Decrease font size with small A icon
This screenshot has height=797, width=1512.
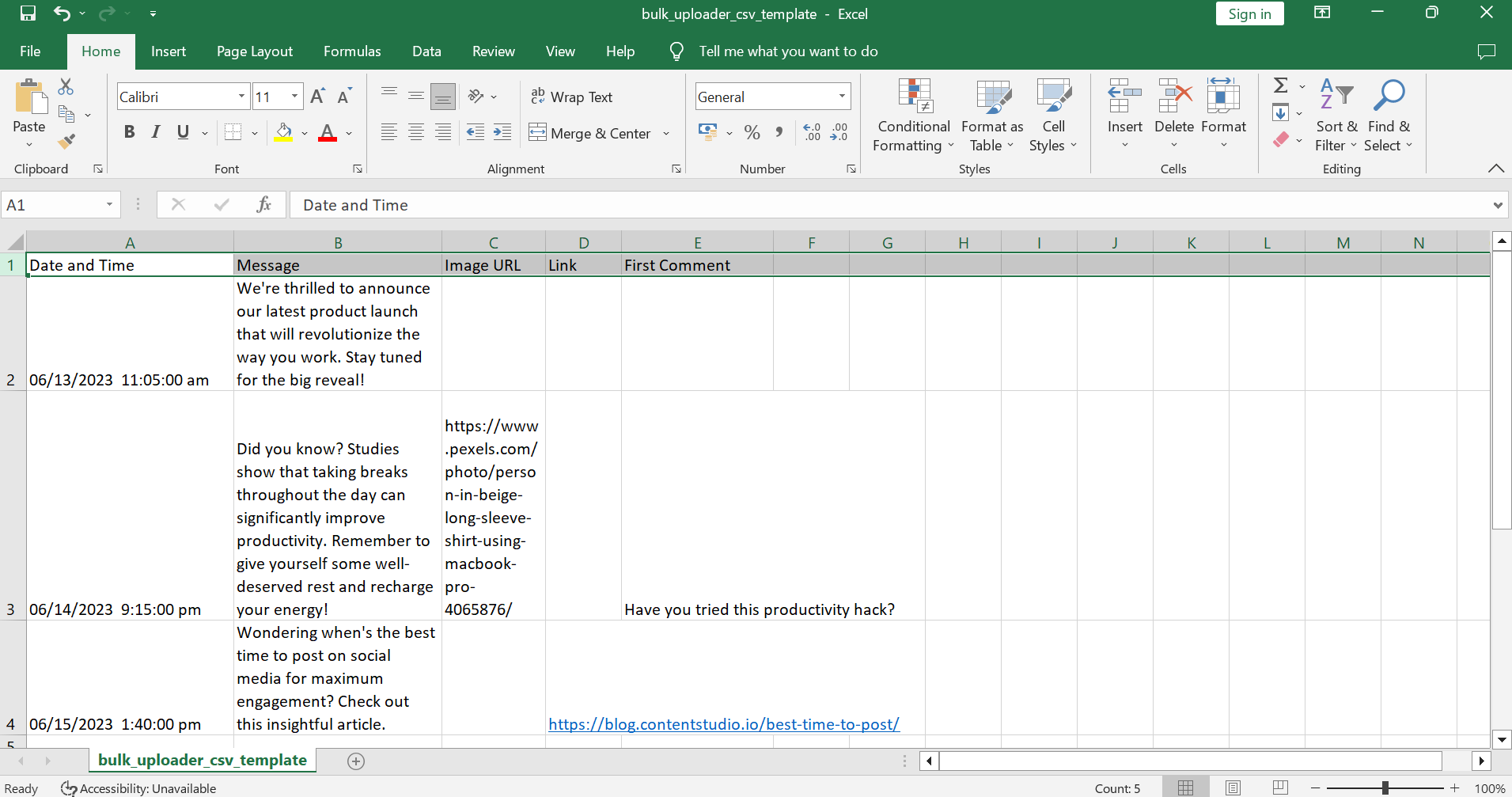(344, 97)
